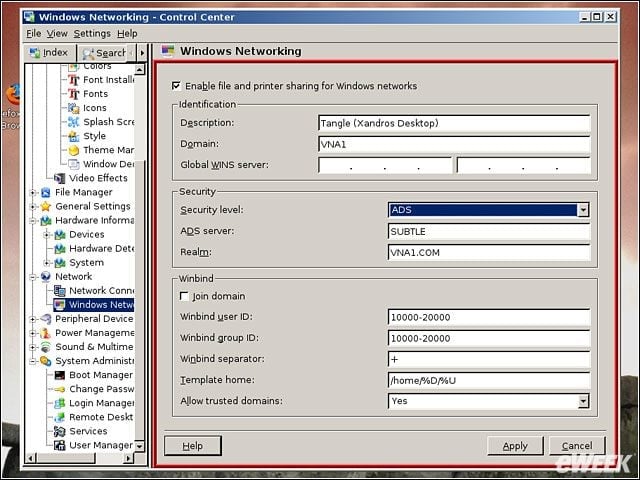Viewport: 640px width, 480px height.
Task: Click the tab scroll right arrow
Action: (142, 53)
